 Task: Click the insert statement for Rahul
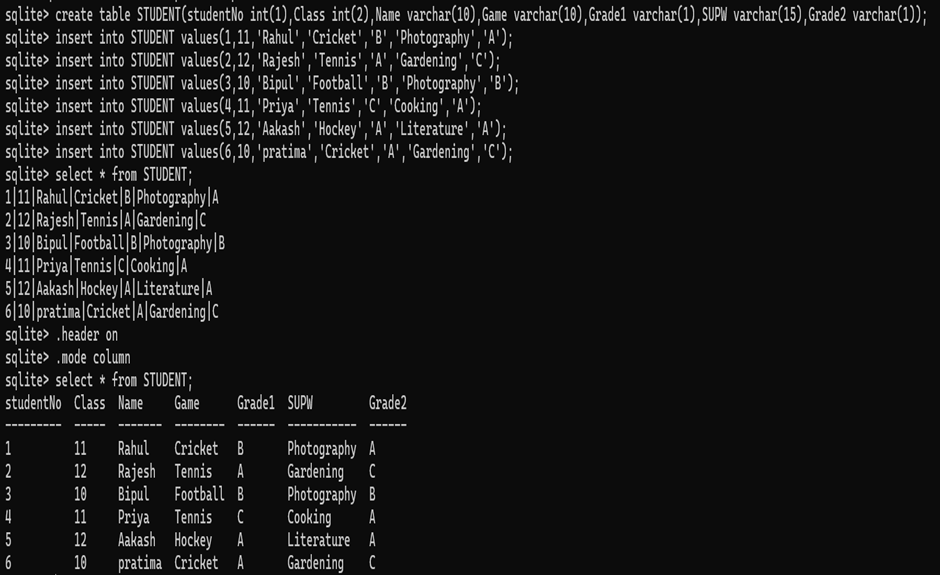[x=259, y=38]
